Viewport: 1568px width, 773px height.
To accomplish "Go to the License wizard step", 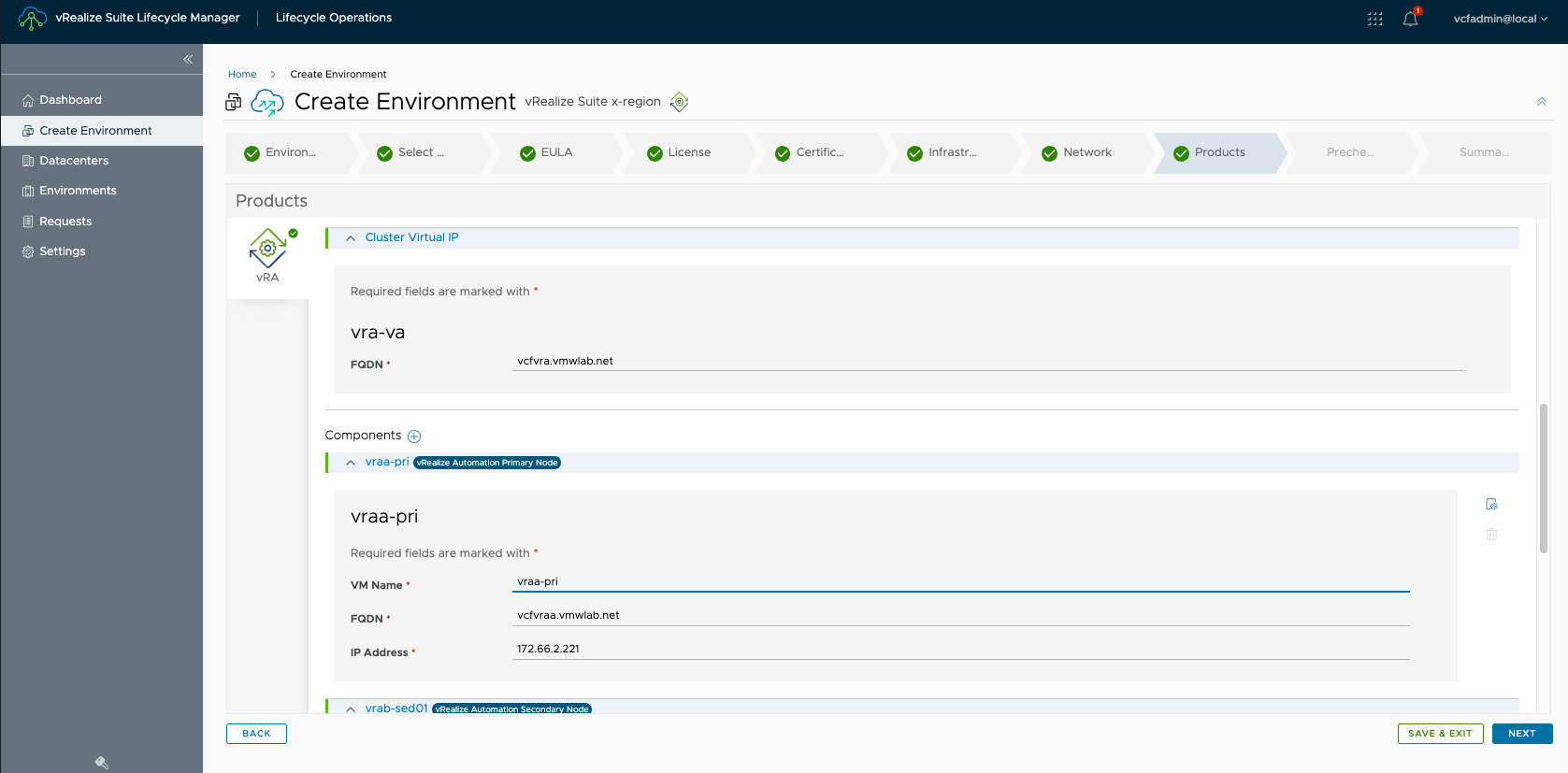I will point(689,152).
